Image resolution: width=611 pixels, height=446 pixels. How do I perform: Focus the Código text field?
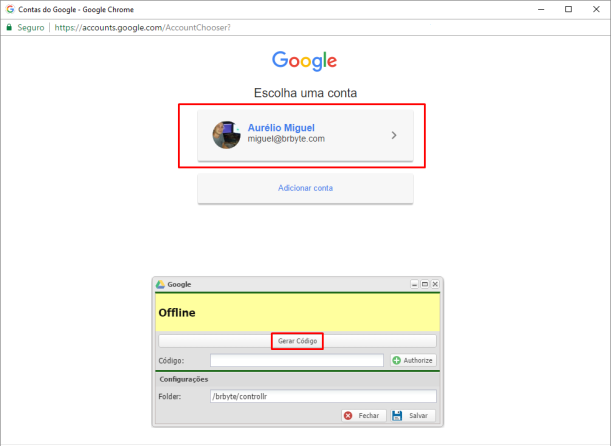tap(297, 360)
